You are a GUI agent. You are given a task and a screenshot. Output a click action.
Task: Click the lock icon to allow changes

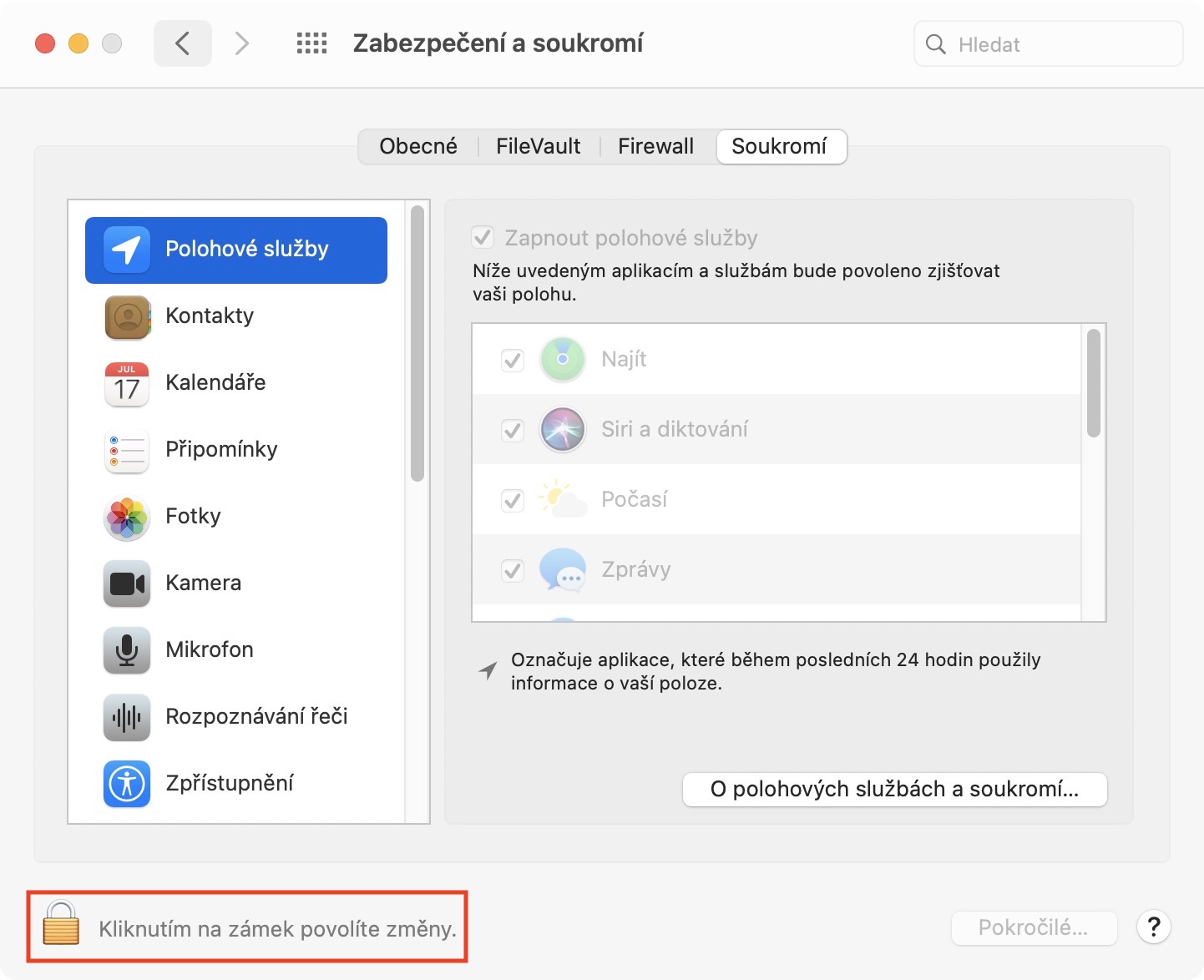tap(61, 924)
